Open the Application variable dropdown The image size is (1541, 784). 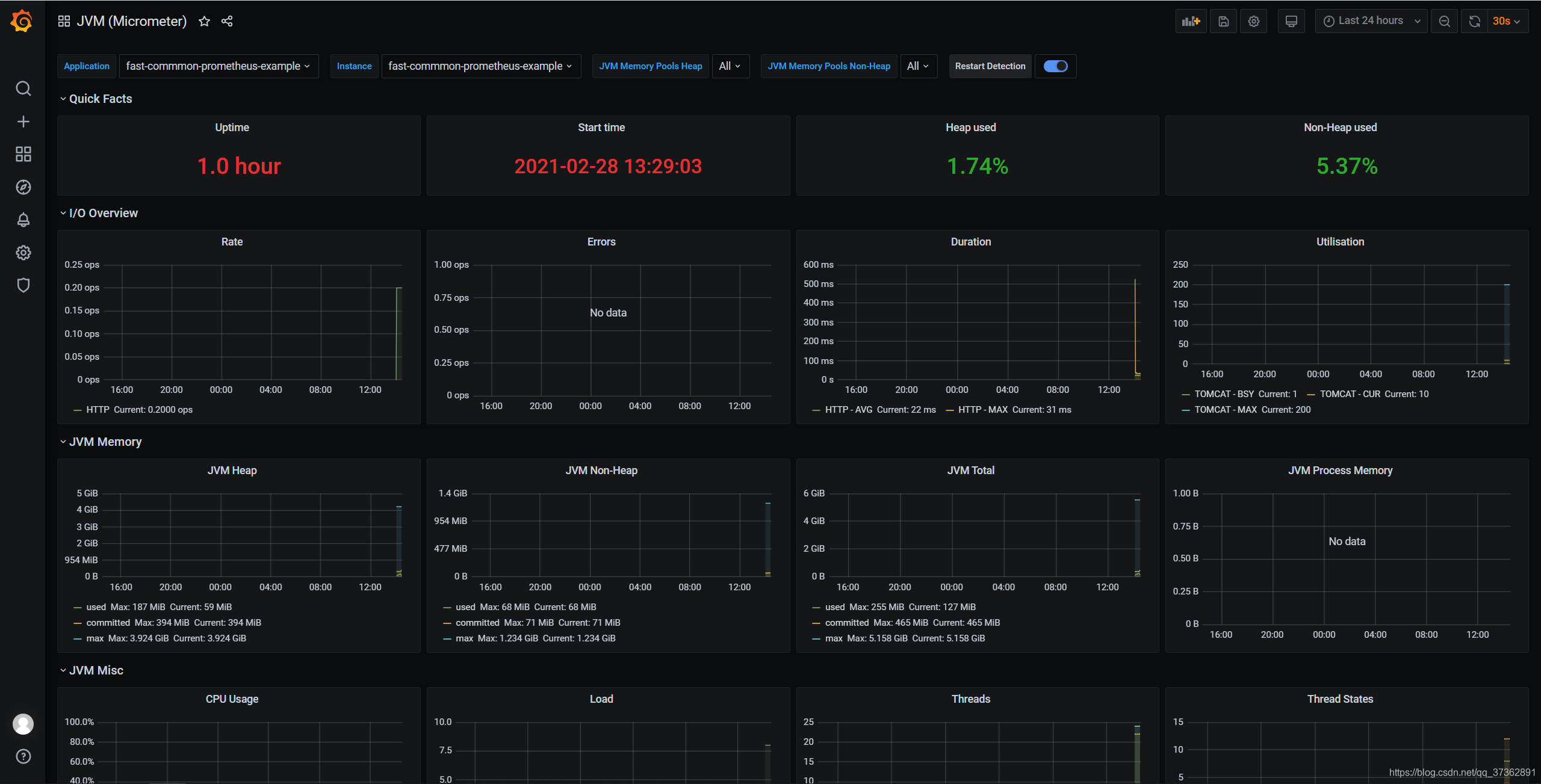[219, 66]
